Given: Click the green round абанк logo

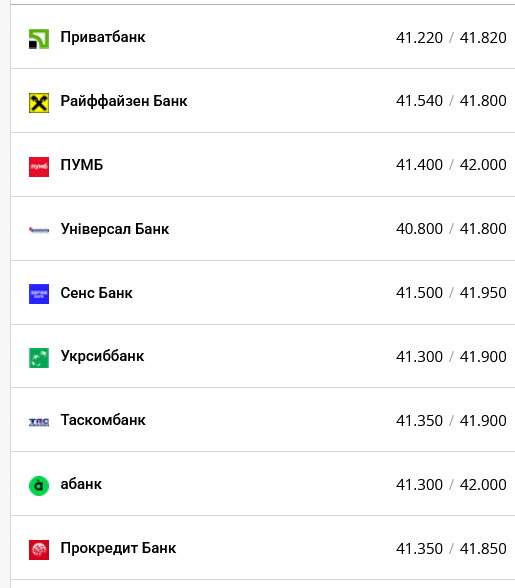Looking at the screenshot, I should pos(39,486).
